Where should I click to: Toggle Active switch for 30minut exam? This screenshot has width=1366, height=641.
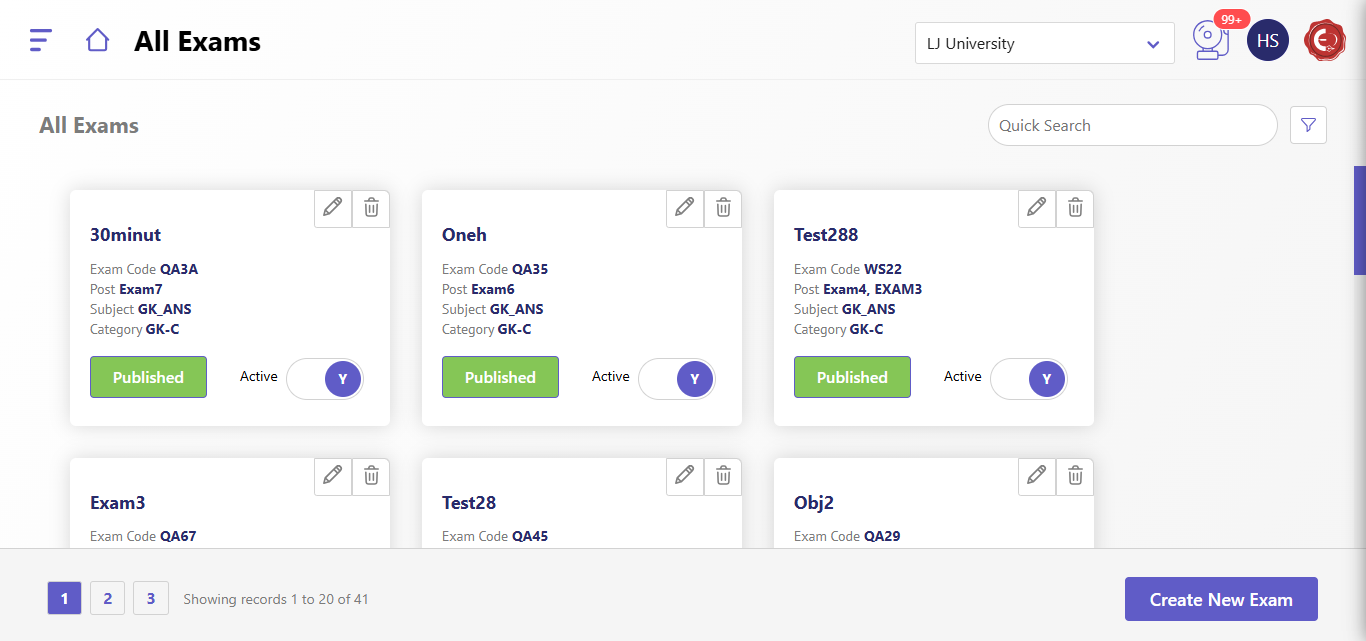pos(325,379)
